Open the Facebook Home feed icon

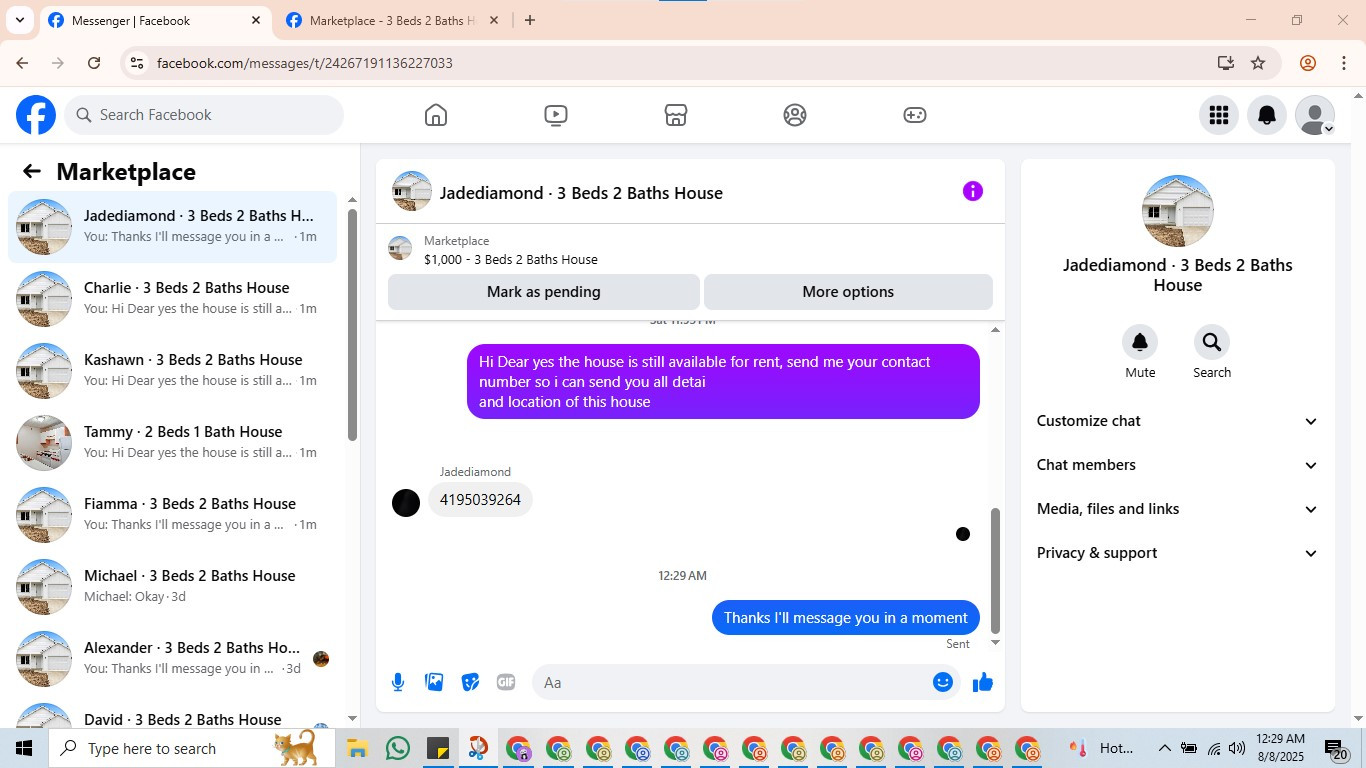point(436,115)
